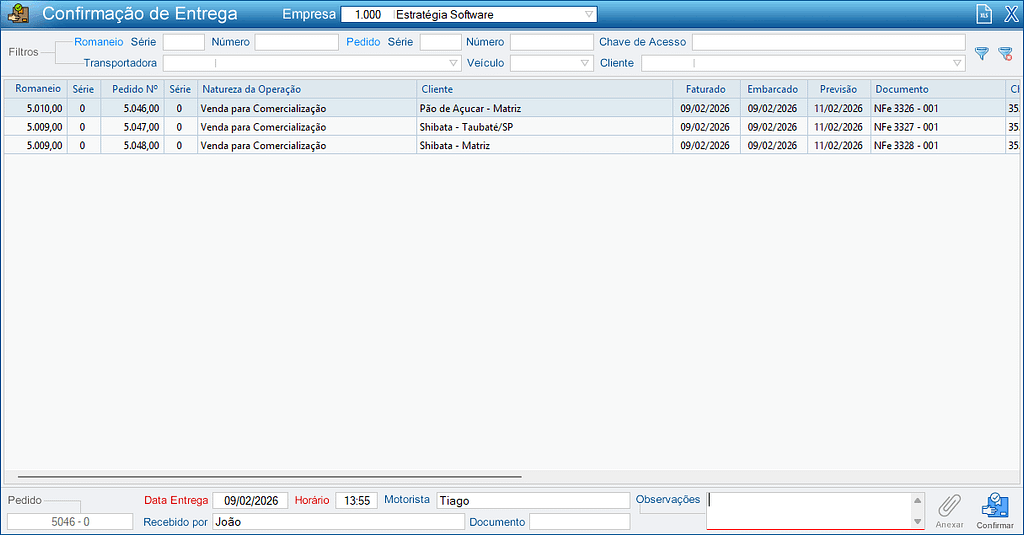Click the Horário time field
The width and height of the screenshot is (1024, 535).
click(x=357, y=501)
